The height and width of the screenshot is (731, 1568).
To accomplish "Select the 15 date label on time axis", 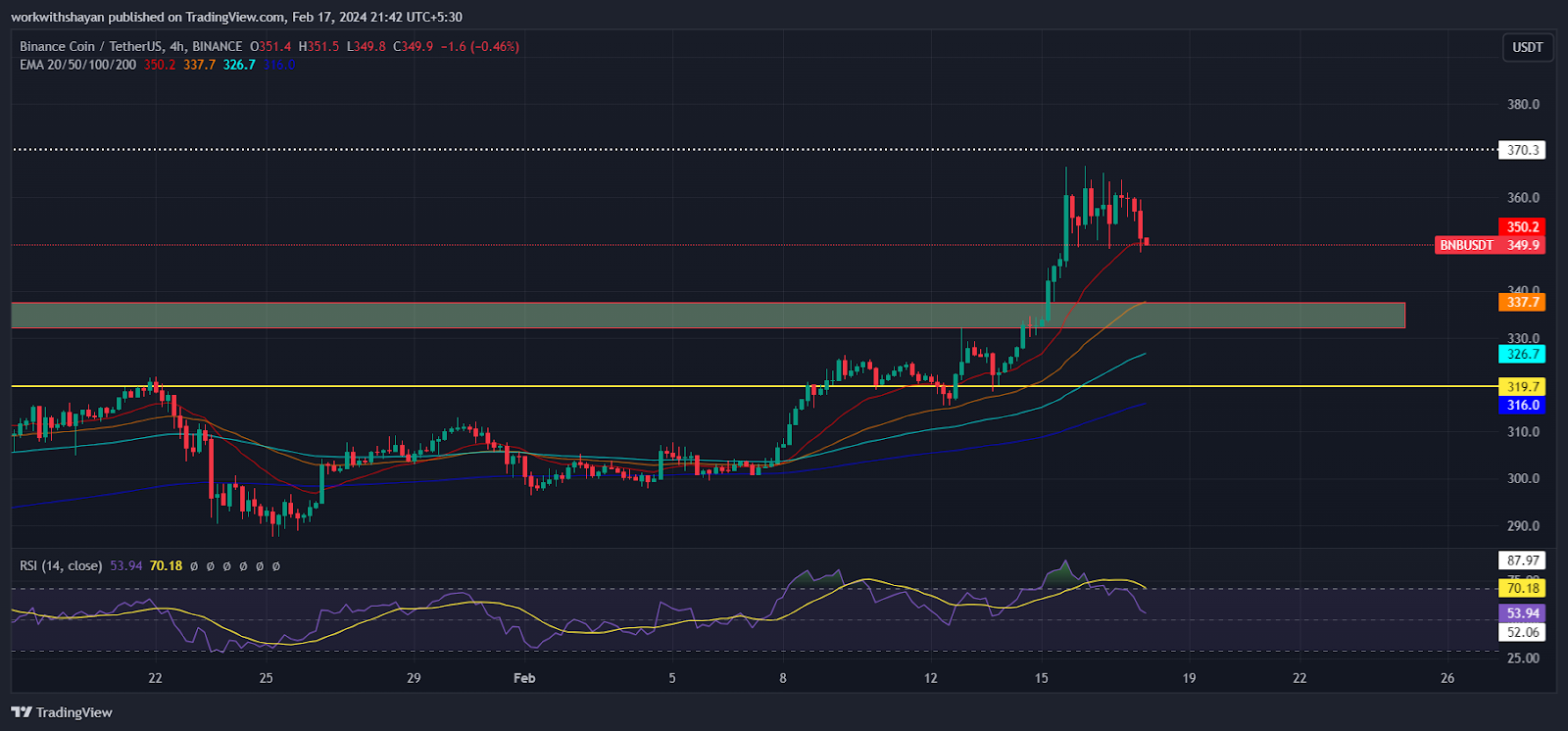I will [1041, 678].
